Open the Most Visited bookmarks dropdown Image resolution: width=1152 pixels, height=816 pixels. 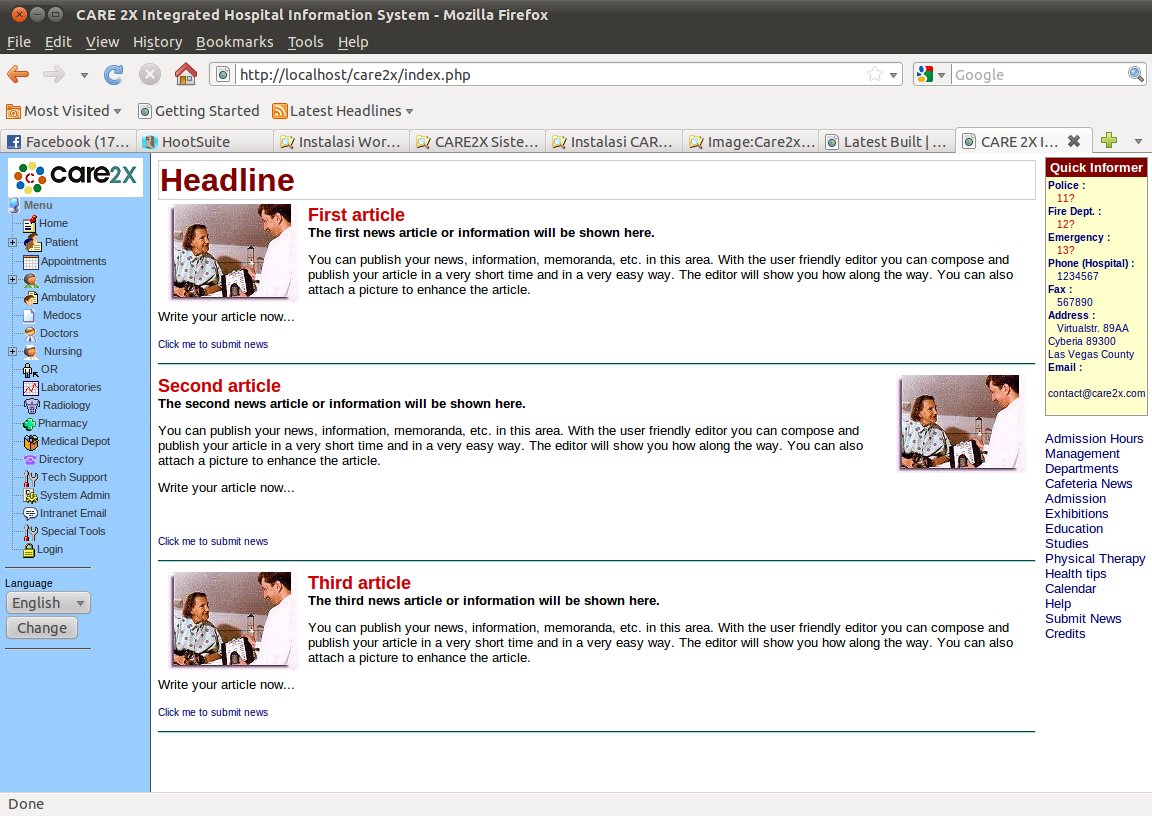[x=64, y=111]
